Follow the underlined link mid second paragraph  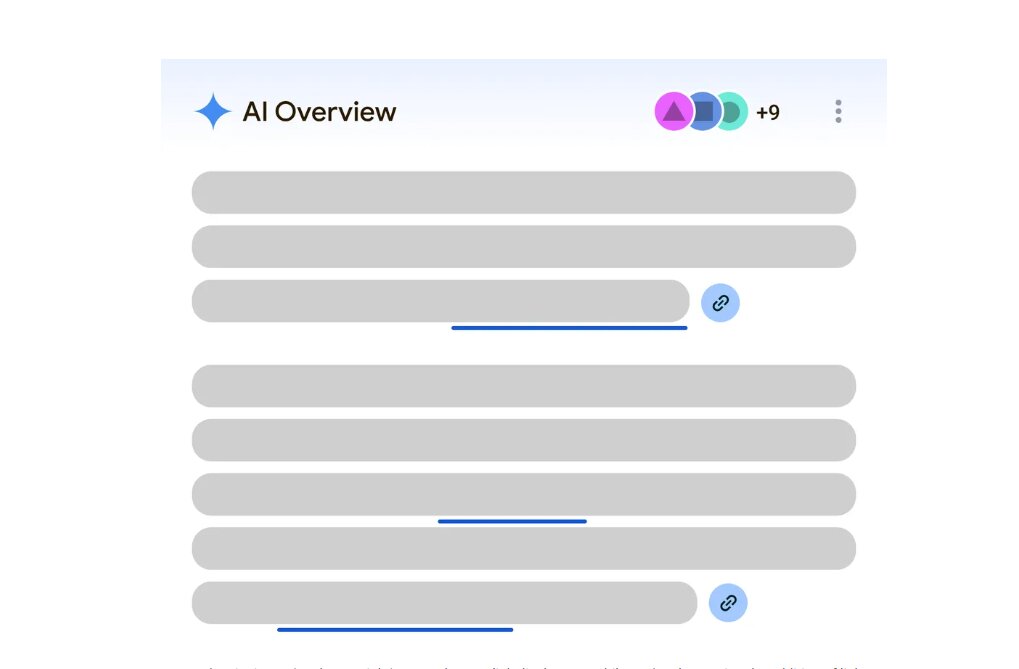coord(512,521)
